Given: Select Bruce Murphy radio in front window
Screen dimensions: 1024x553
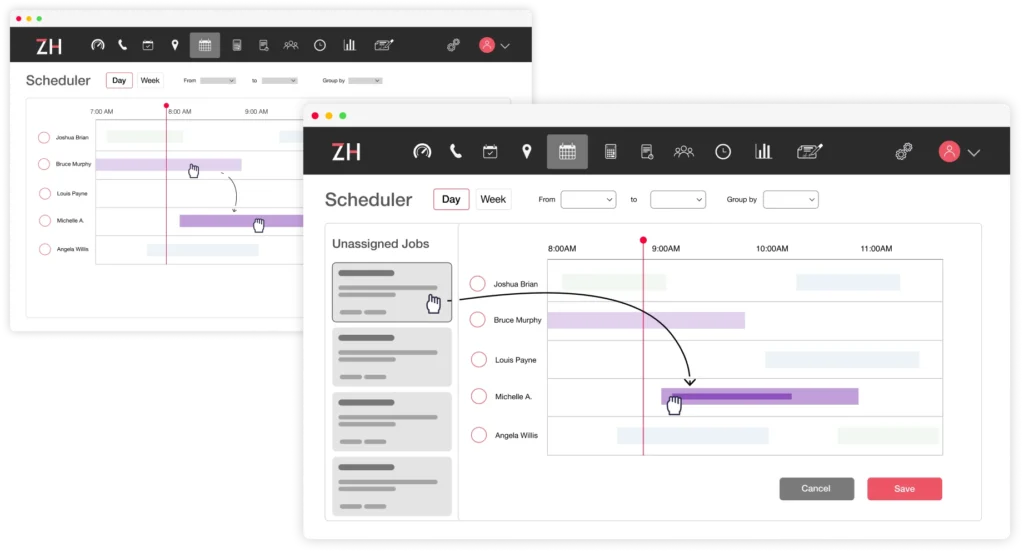Looking at the screenshot, I should click(x=477, y=319).
